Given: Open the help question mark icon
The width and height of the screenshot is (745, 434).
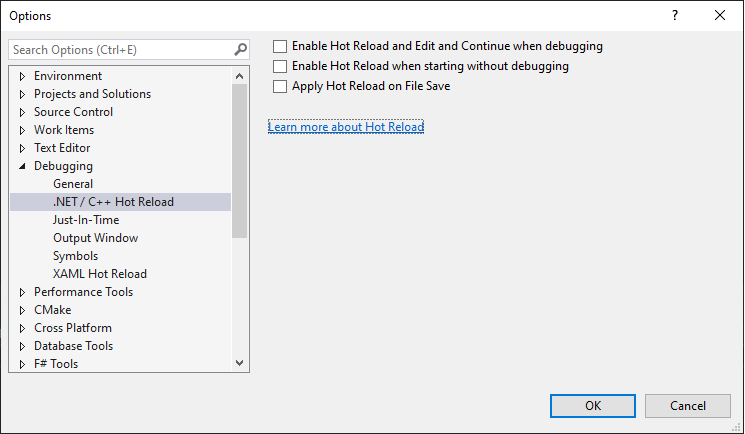Looking at the screenshot, I should point(675,15).
